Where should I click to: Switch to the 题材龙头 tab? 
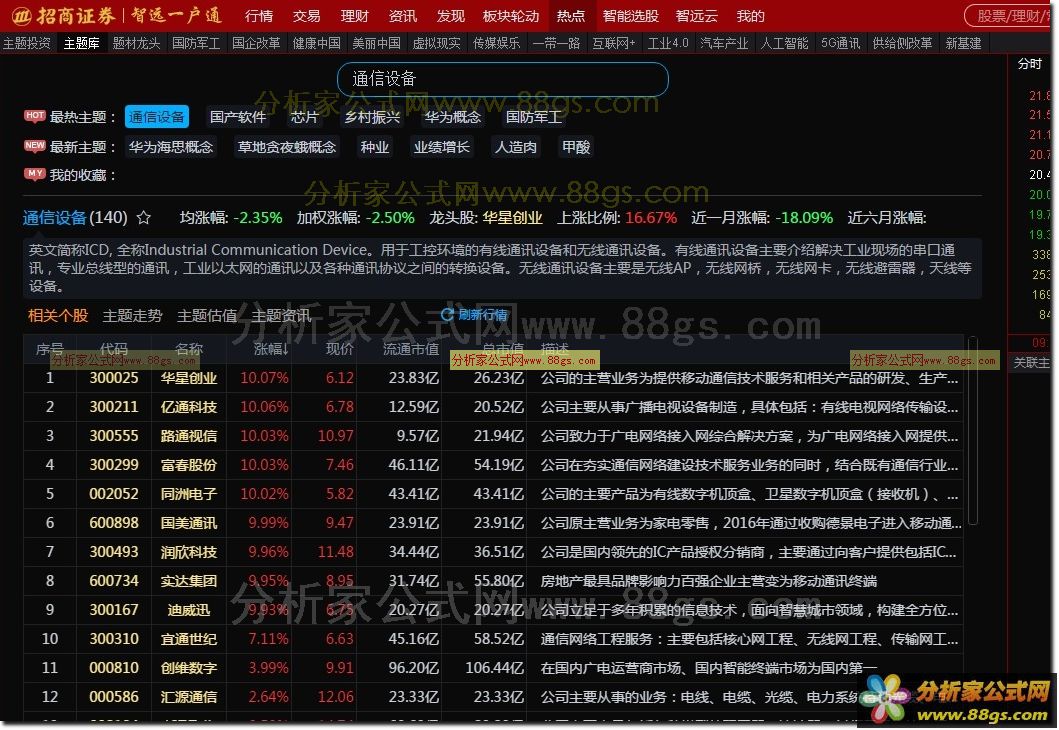tap(136, 44)
